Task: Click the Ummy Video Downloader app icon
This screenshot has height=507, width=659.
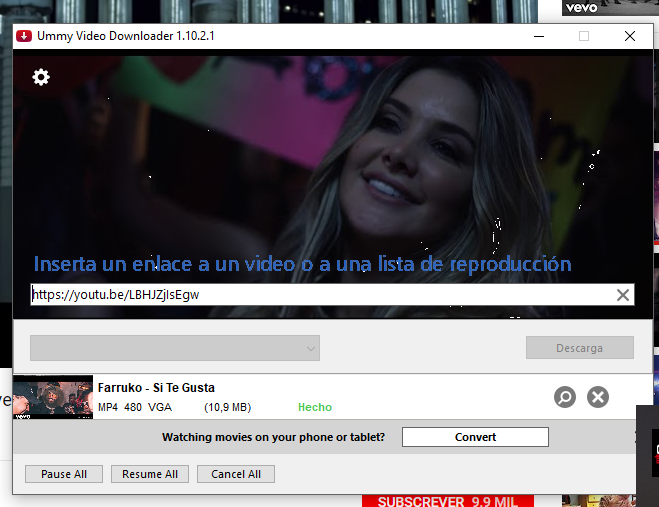Action: [x=24, y=36]
